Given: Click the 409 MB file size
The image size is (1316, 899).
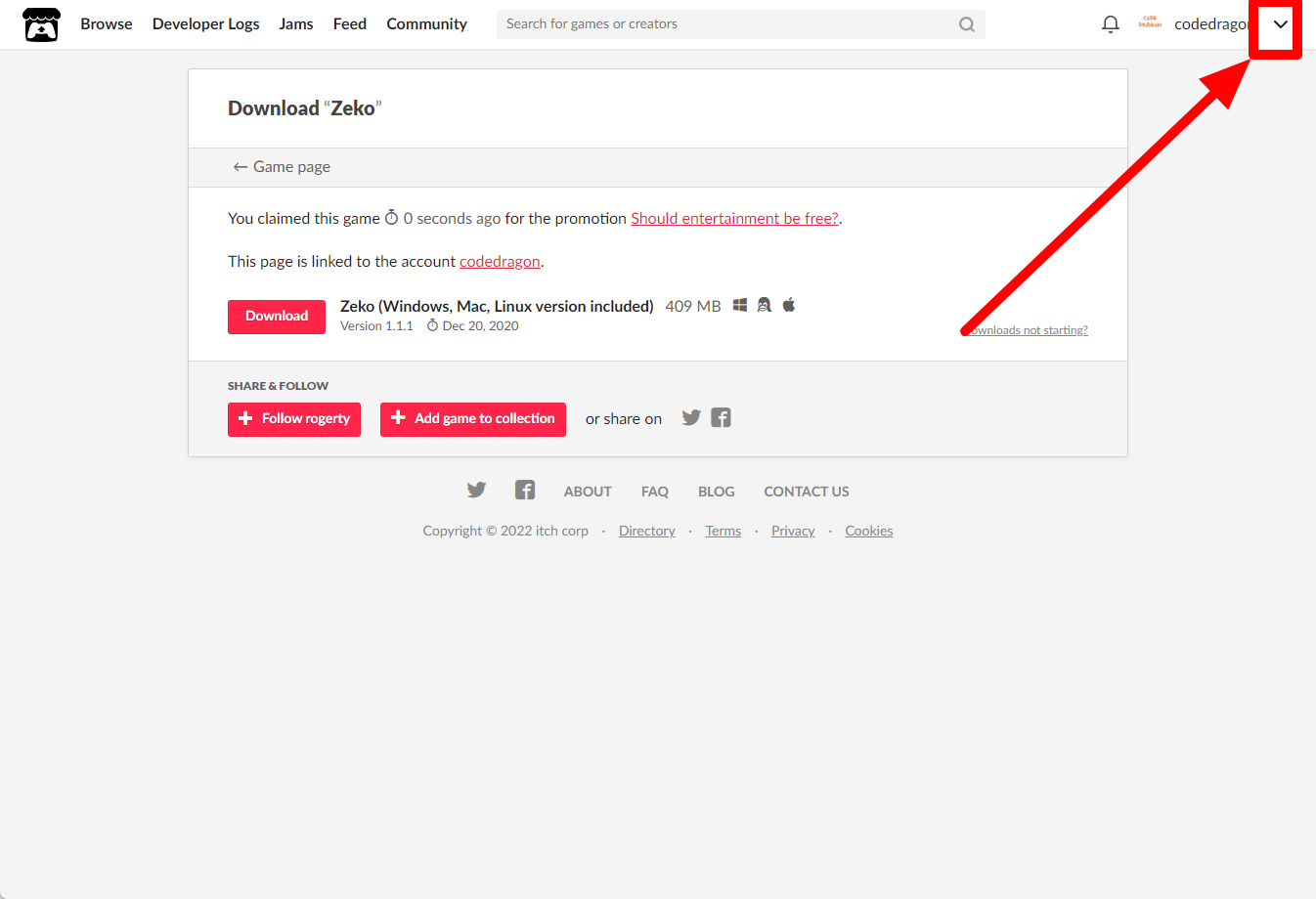Looking at the screenshot, I should pos(693,307).
